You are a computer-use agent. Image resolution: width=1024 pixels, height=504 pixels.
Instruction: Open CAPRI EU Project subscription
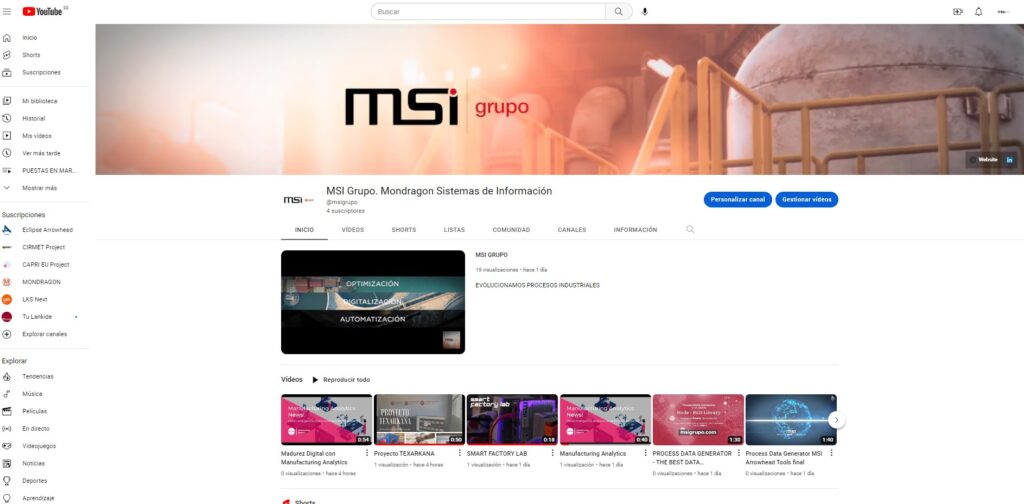point(45,264)
